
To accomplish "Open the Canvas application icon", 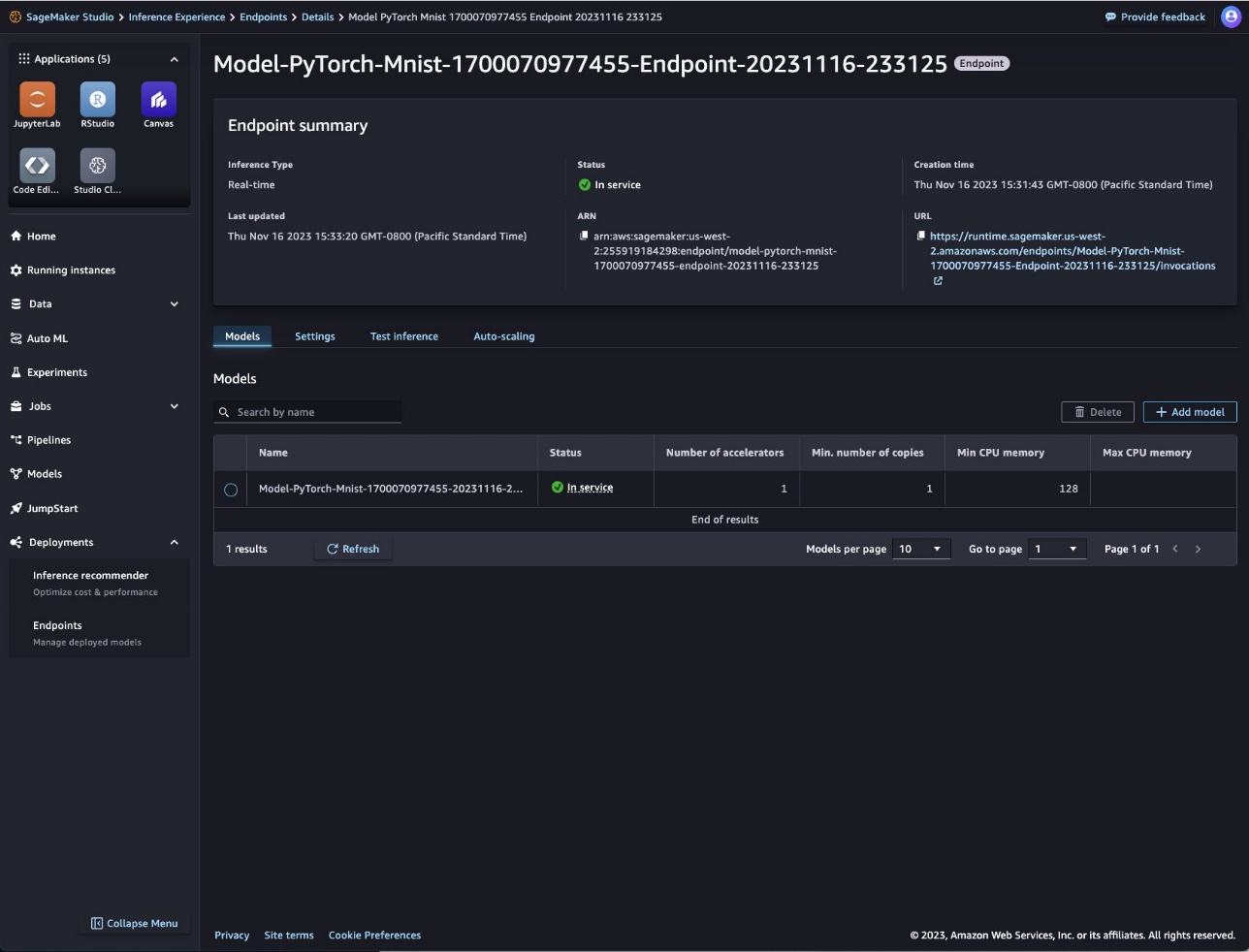I will click(158, 99).
